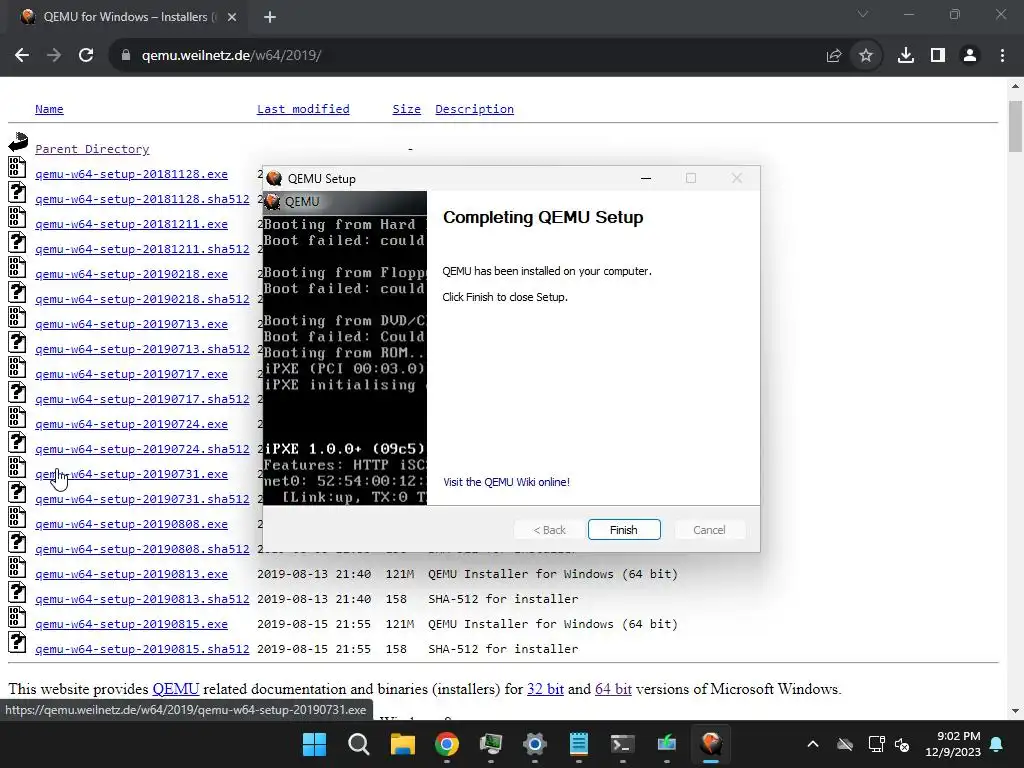Click the Parent Directory back-arrow icon
Image resolution: width=1024 pixels, height=768 pixels.
(x=18, y=142)
